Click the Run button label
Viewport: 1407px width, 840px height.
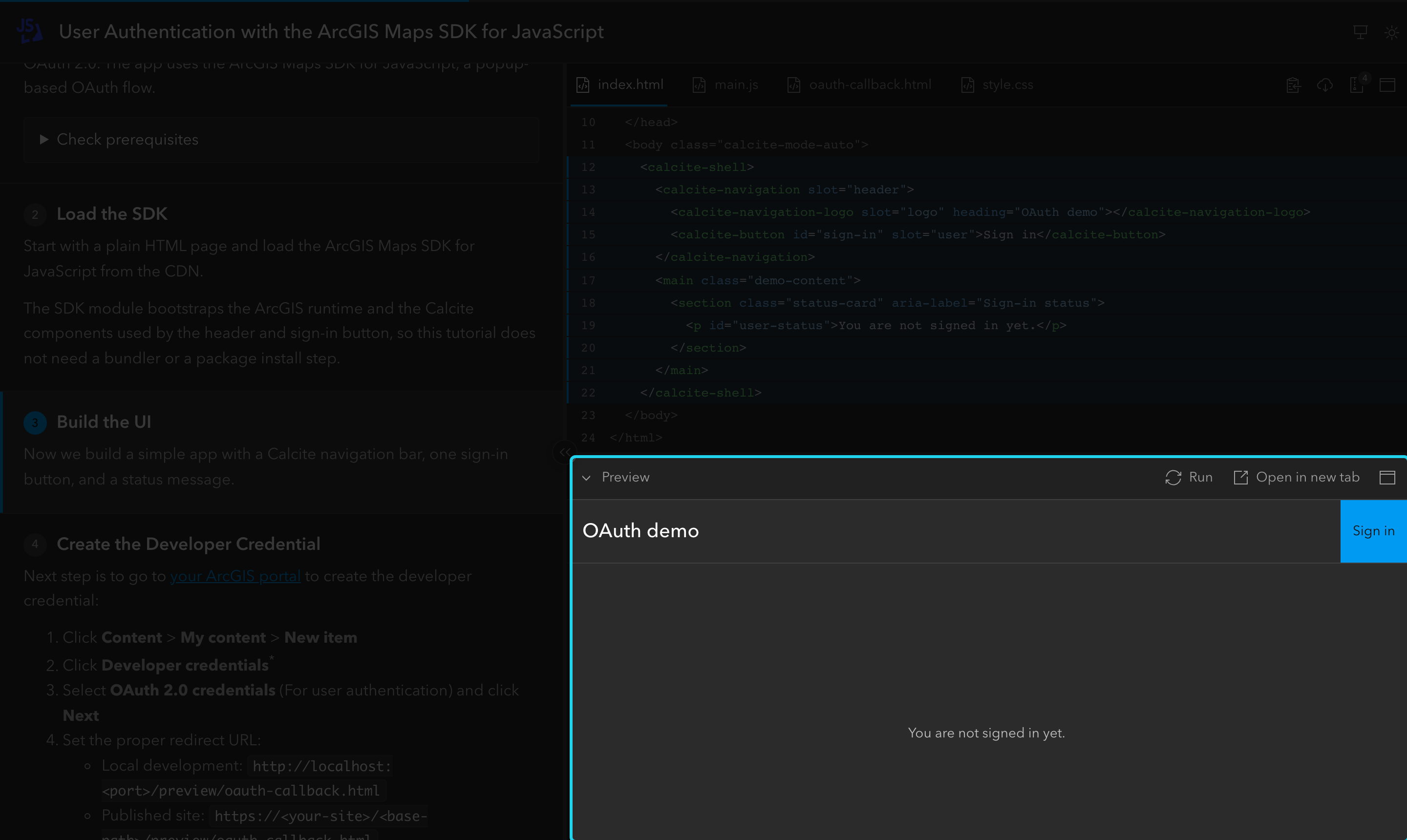point(1200,477)
